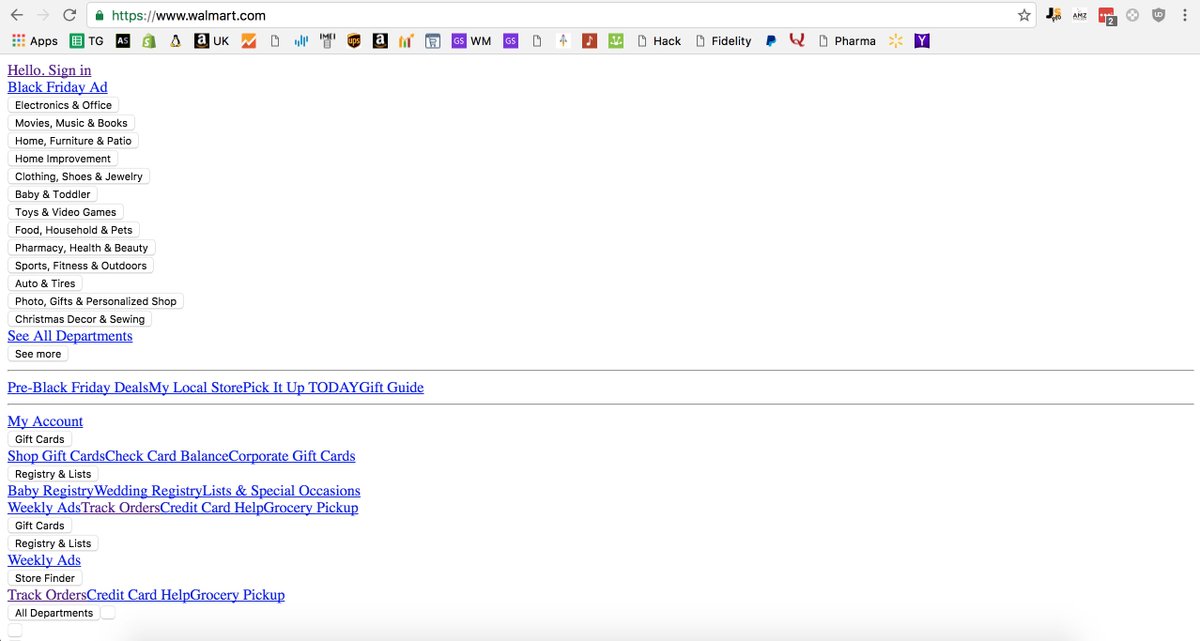Open Chrome's three-dot menu
This screenshot has height=641, width=1200.
pyautogui.click(x=1184, y=15)
